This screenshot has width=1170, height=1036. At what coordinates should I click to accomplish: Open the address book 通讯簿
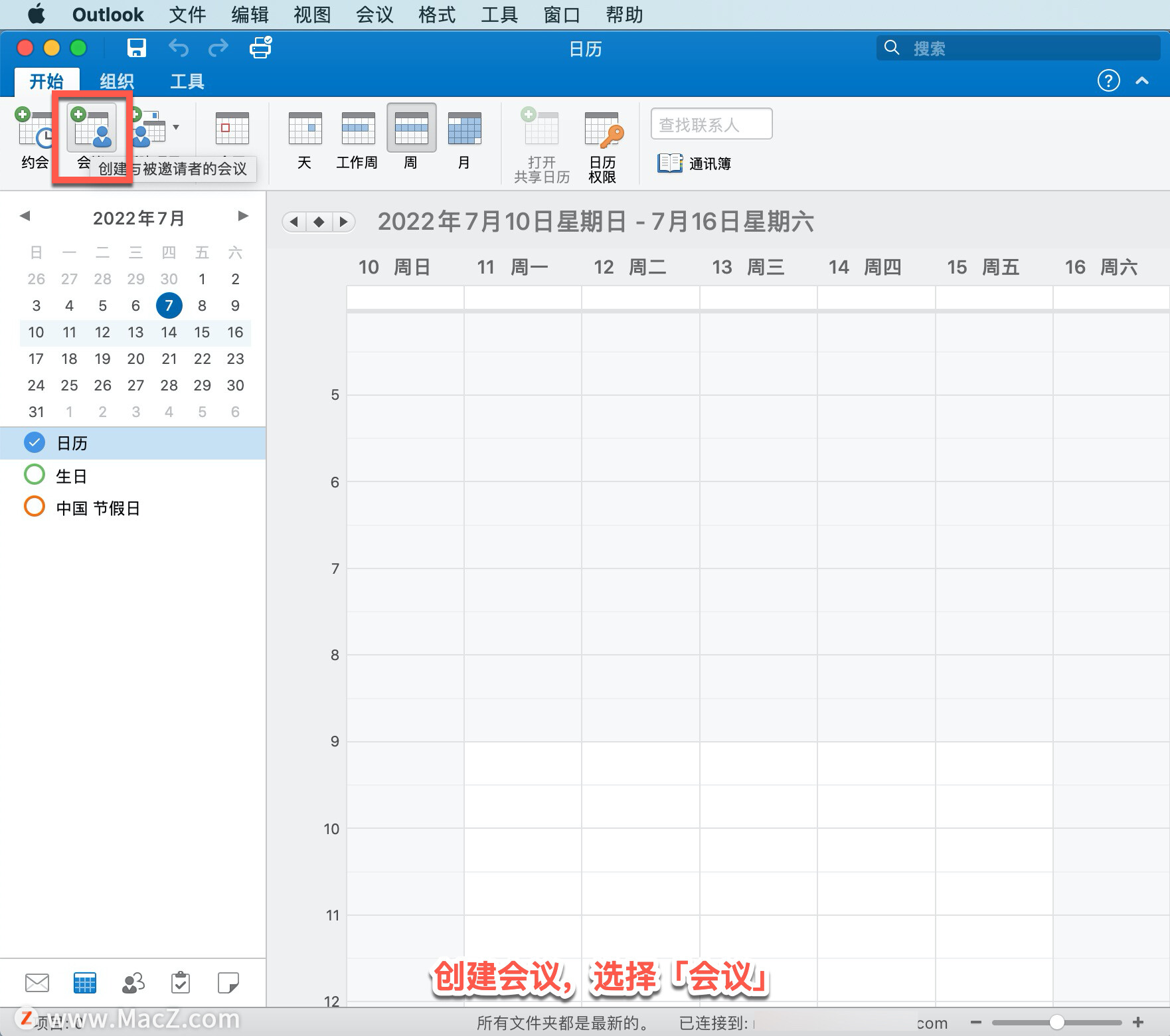coord(694,163)
